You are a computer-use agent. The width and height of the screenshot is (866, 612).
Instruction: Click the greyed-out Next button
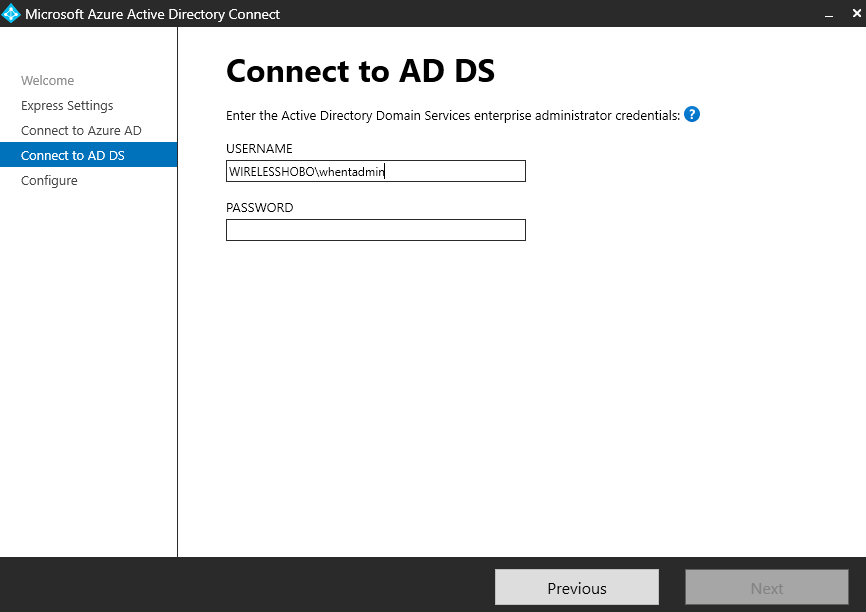click(x=766, y=588)
